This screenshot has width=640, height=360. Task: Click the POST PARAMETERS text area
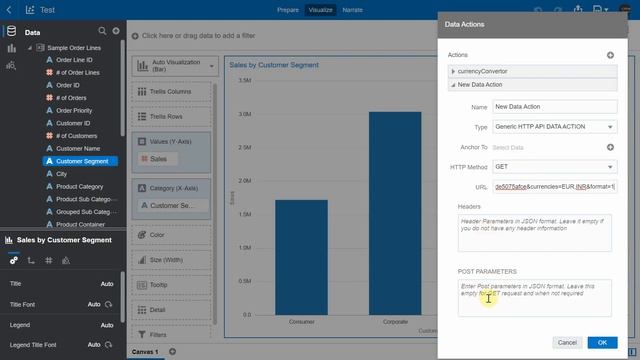click(x=535, y=298)
